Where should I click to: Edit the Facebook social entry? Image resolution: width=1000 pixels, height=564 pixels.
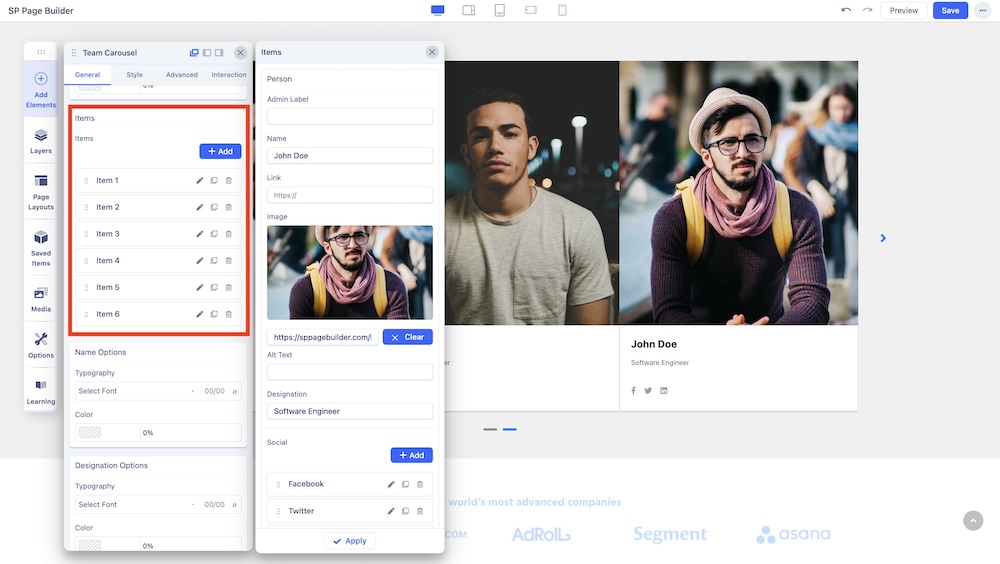coord(391,484)
